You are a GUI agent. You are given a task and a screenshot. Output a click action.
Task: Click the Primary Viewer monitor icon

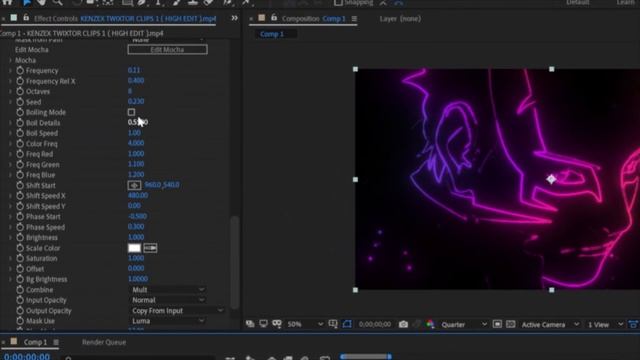pos(264,324)
